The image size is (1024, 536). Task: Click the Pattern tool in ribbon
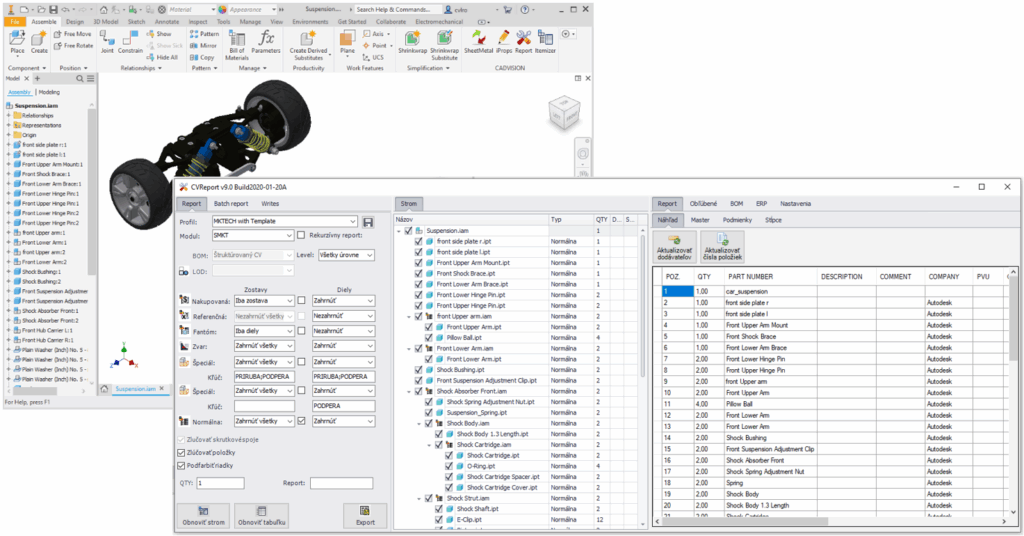pyautogui.click(x=204, y=34)
